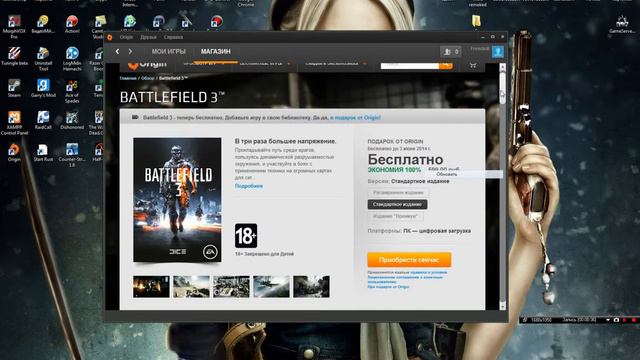Screen dimensions: 640x360
Task: Launch LogMeIn Hamachi desktop icon
Action: [x=72, y=59]
